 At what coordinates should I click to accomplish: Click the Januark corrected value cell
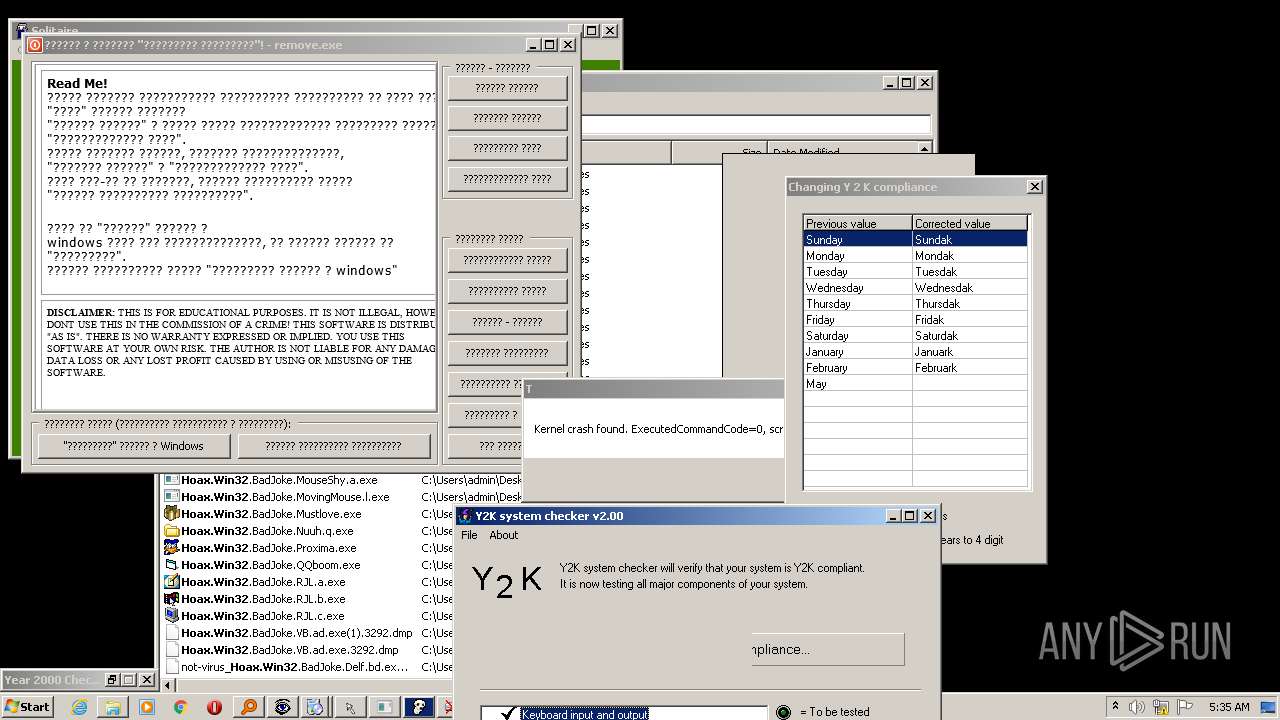click(x=969, y=351)
